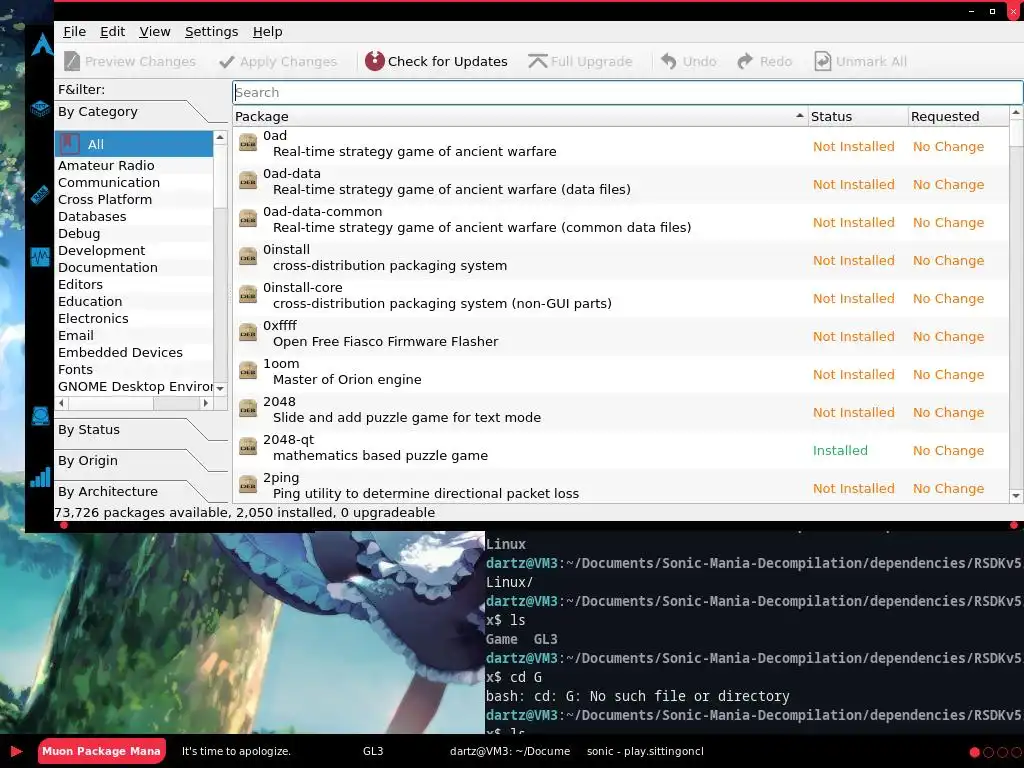Open the network signal bars dock icon
This screenshot has width=1024, height=768.
40,477
